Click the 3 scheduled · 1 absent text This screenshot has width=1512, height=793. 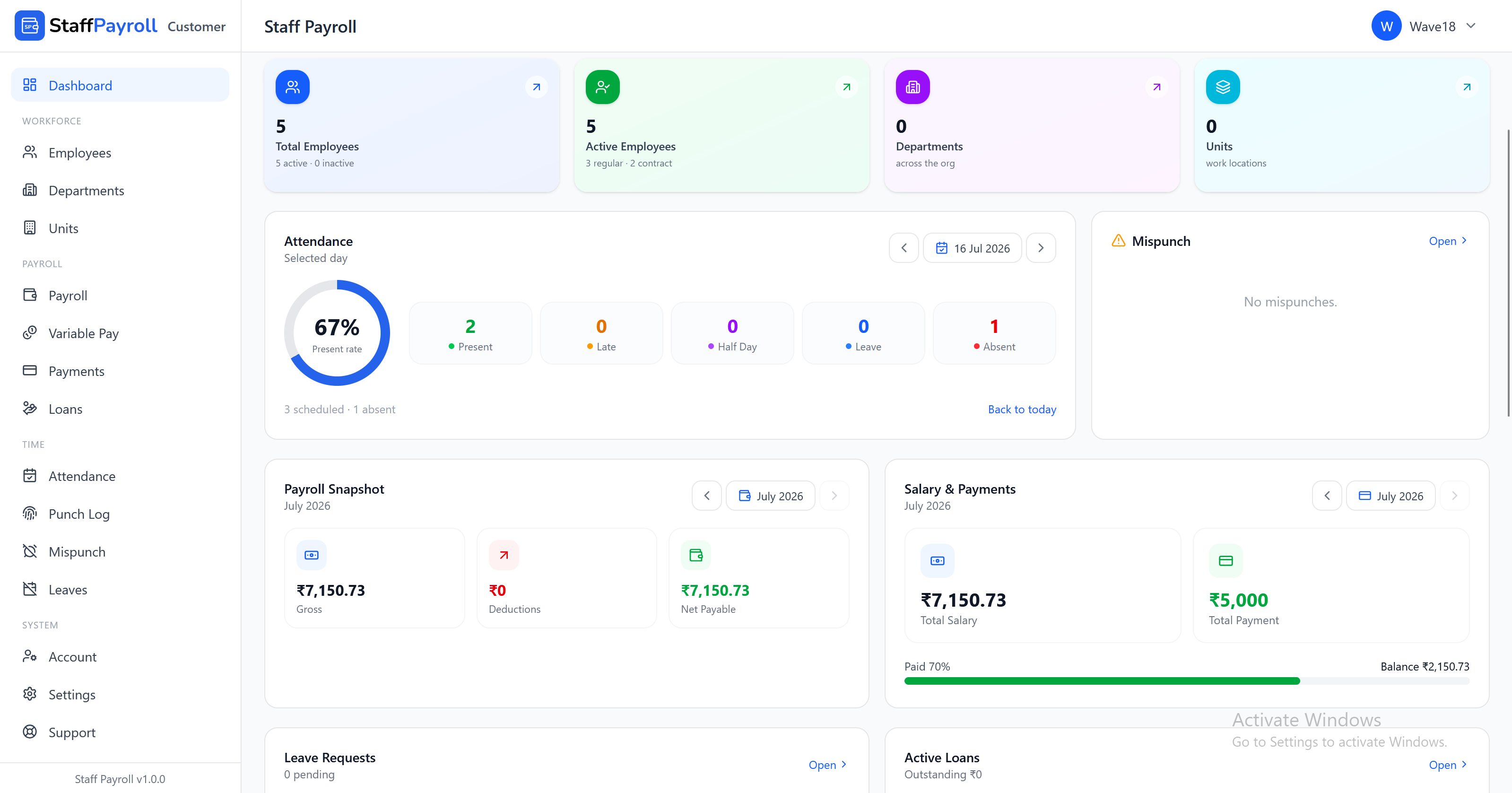pos(339,409)
